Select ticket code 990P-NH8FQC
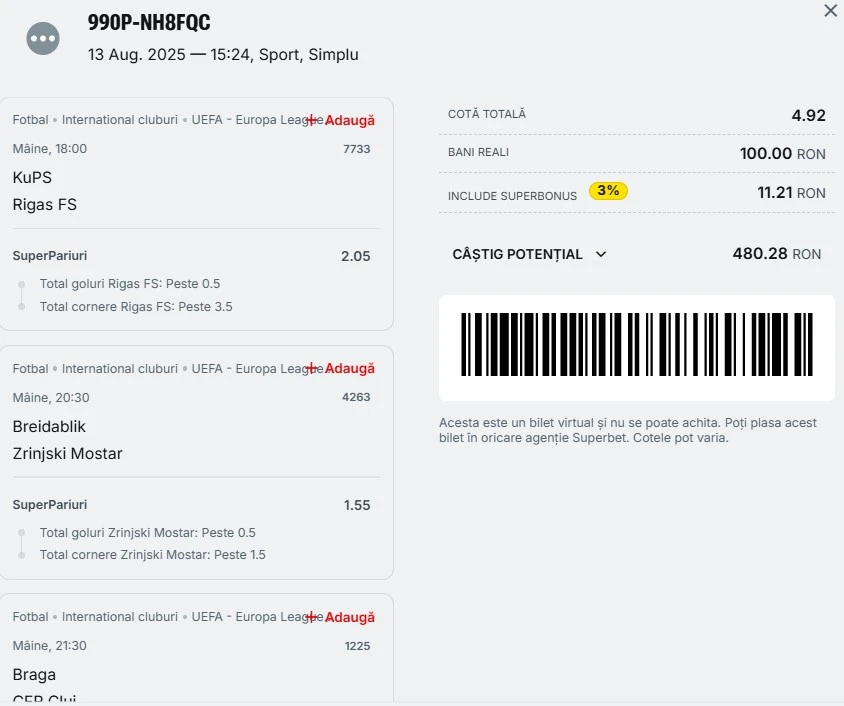 click(149, 22)
